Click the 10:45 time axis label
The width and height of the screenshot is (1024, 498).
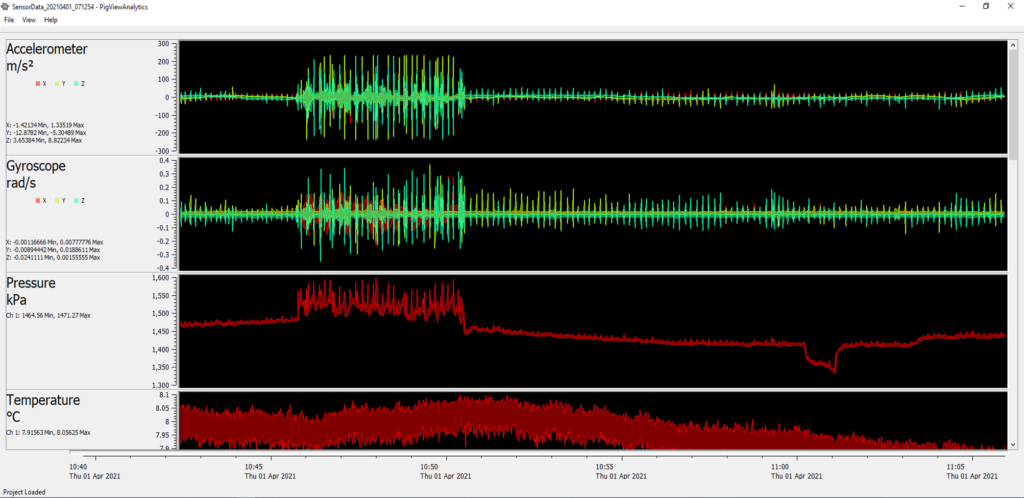point(270,471)
